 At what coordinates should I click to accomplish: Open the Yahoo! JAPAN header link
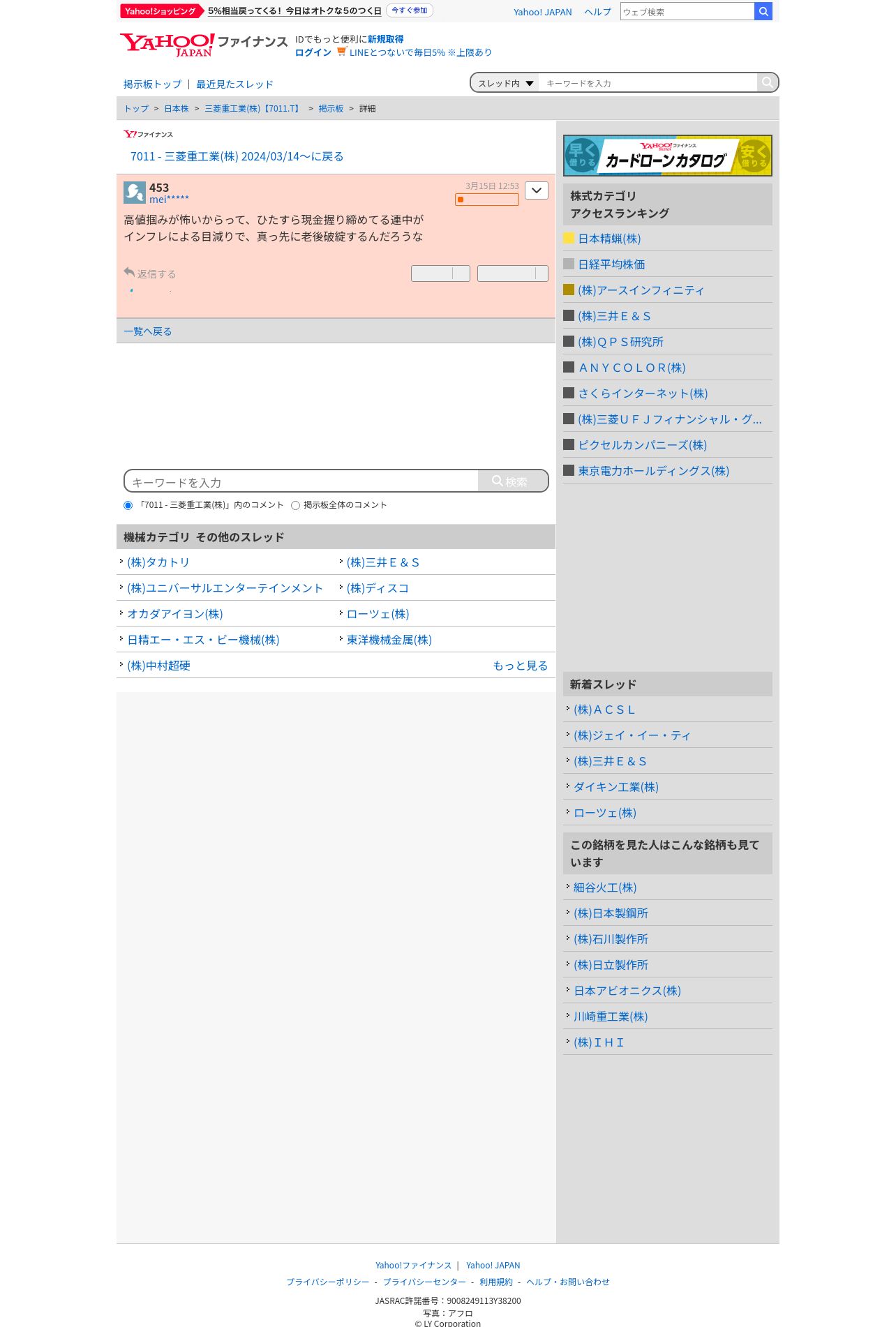click(542, 12)
